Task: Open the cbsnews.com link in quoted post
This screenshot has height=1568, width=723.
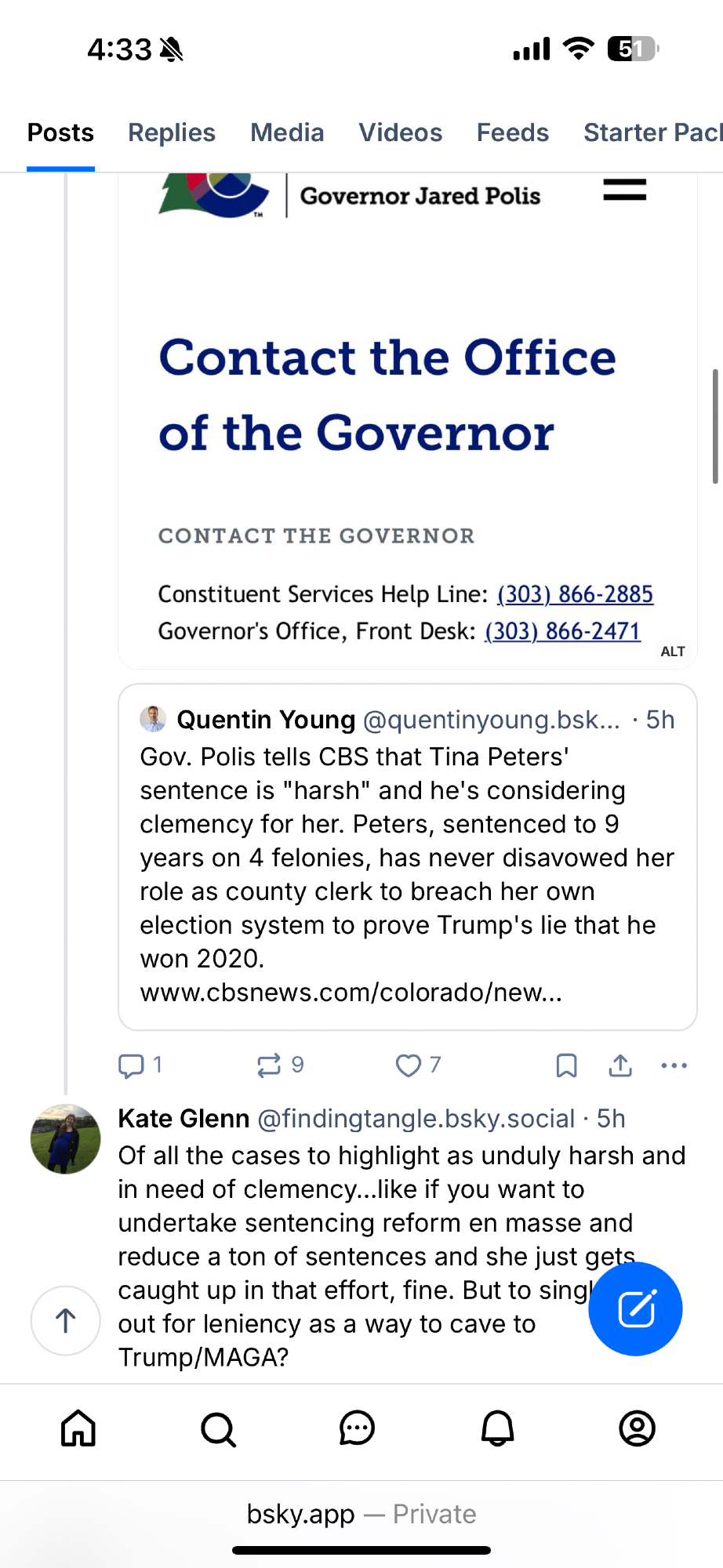Action: point(351,993)
